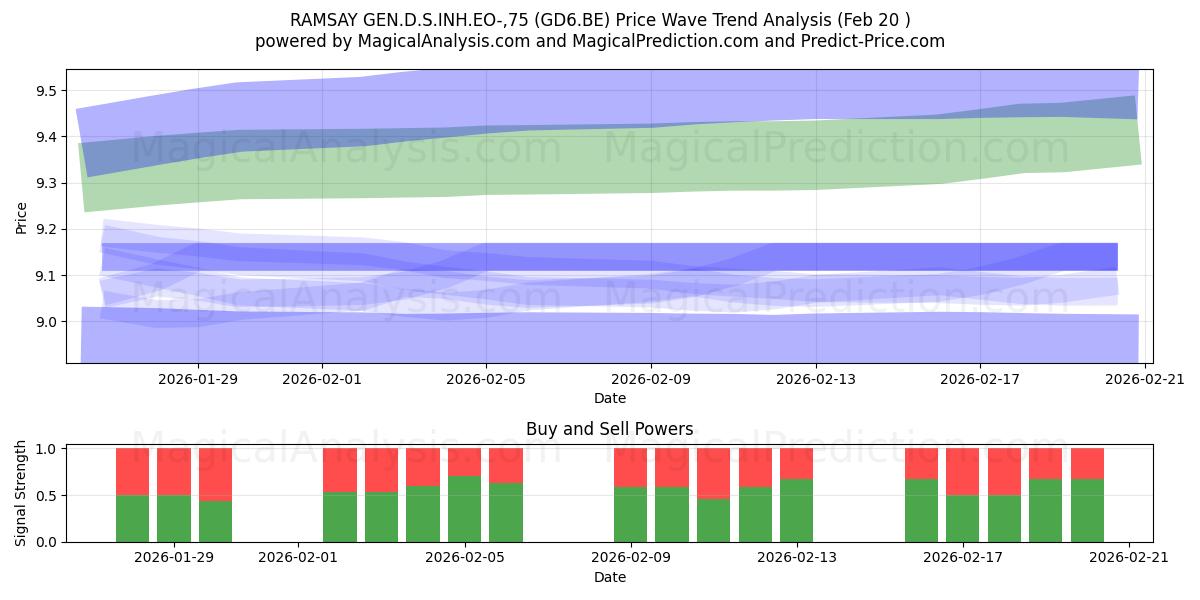This screenshot has width=1200, height=600.
Task: Select the red sell bar above 2026-02-09
Action: [631, 467]
